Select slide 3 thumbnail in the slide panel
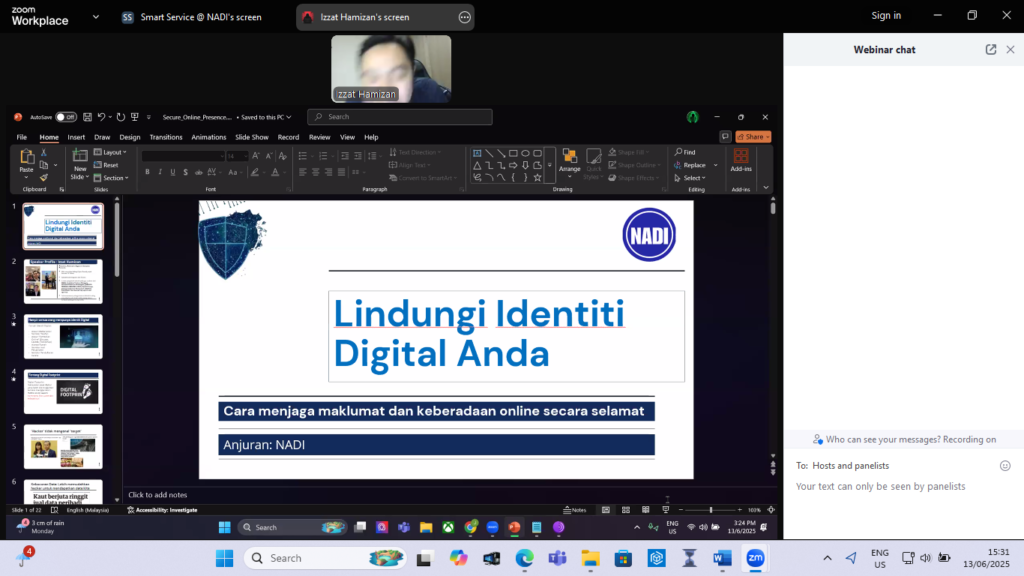This screenshot has width=1024, height=576. pyautogui.click(x=62, y=336)
